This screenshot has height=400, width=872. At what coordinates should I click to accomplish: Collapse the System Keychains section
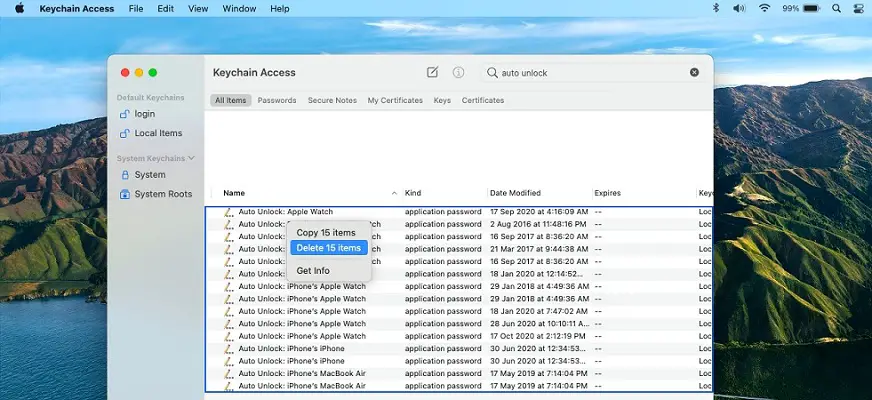point(191,158)
